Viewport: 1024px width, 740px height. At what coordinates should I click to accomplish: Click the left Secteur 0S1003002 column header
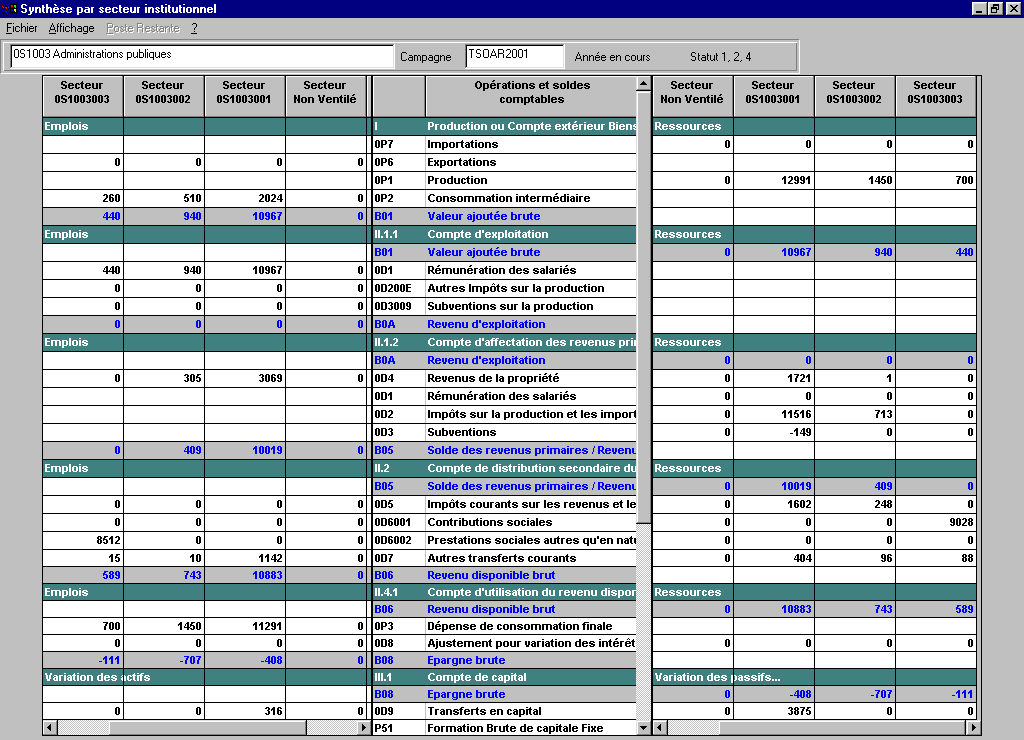coord(163,96)
